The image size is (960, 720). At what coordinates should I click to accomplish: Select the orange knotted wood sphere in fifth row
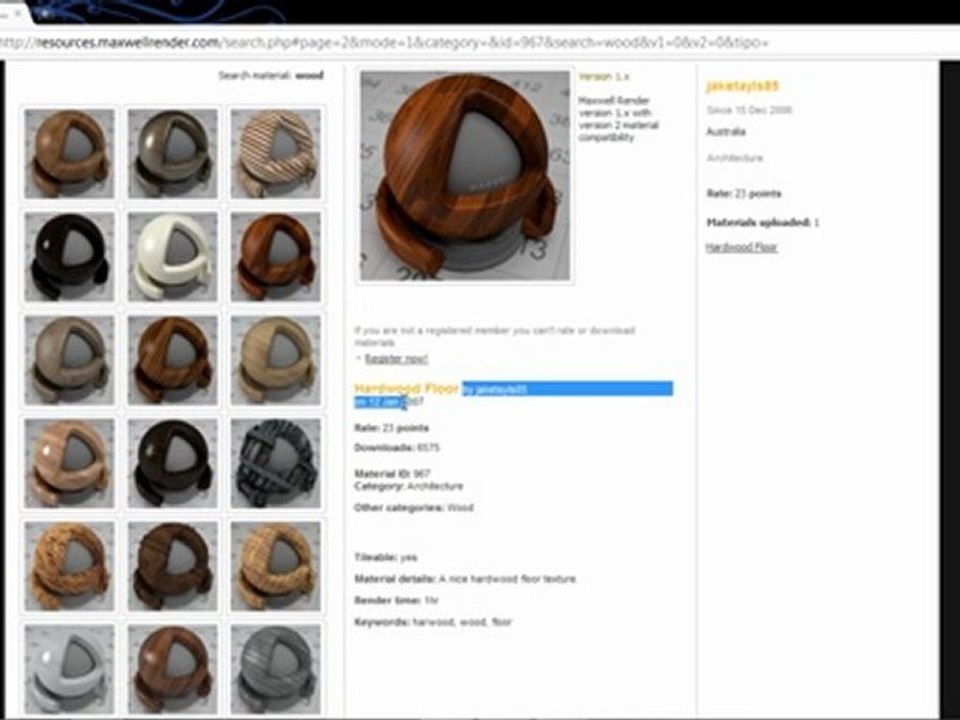pos(69,566)
